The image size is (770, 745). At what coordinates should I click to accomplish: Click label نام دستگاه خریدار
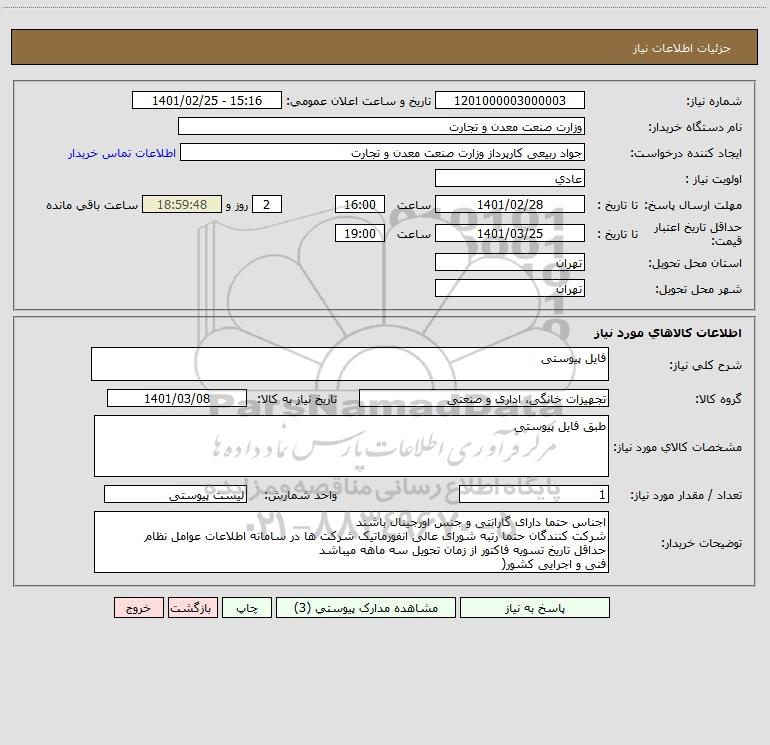[695, 127]
